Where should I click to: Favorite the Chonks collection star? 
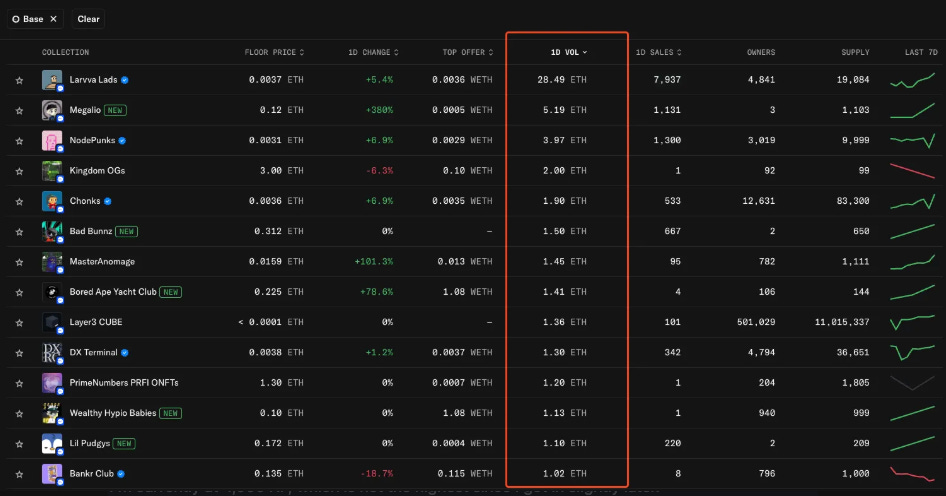[19, 202]
